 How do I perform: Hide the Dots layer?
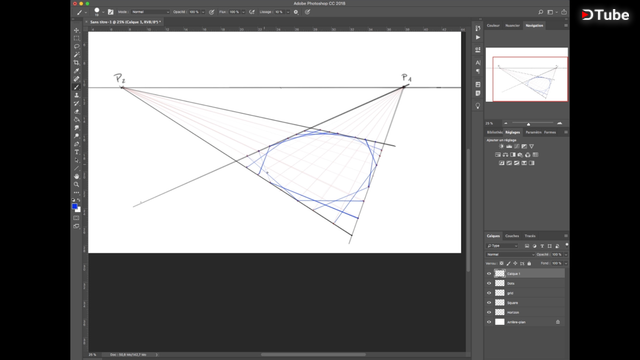(x=489, y=283)
